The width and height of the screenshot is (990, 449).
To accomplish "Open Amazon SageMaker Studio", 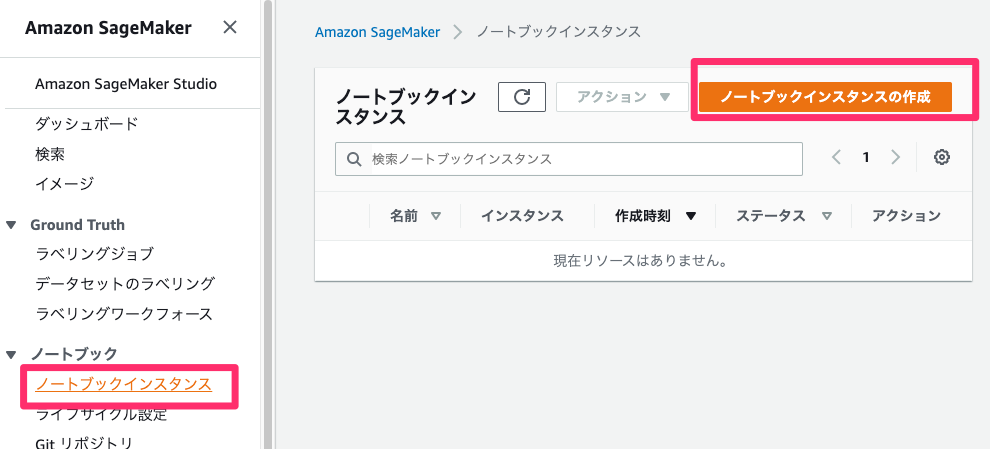I will pyautogui.click(x=126, y=84).
